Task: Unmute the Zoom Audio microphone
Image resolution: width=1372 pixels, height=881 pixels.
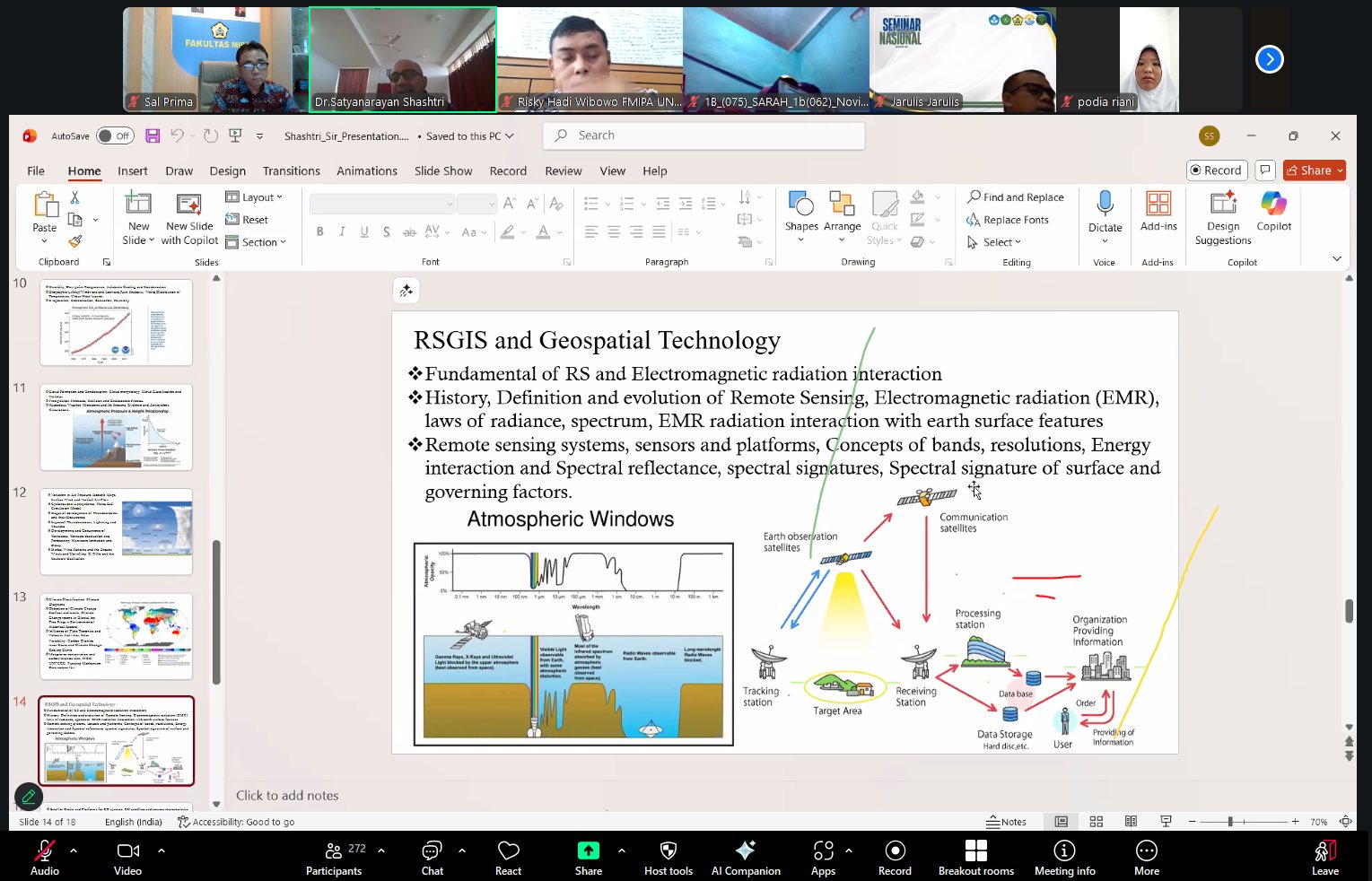Action: point(44,857)
